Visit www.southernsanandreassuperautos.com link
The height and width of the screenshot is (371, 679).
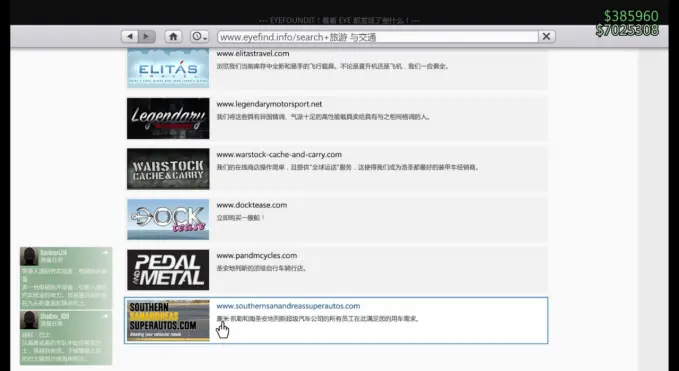[288, 306]
